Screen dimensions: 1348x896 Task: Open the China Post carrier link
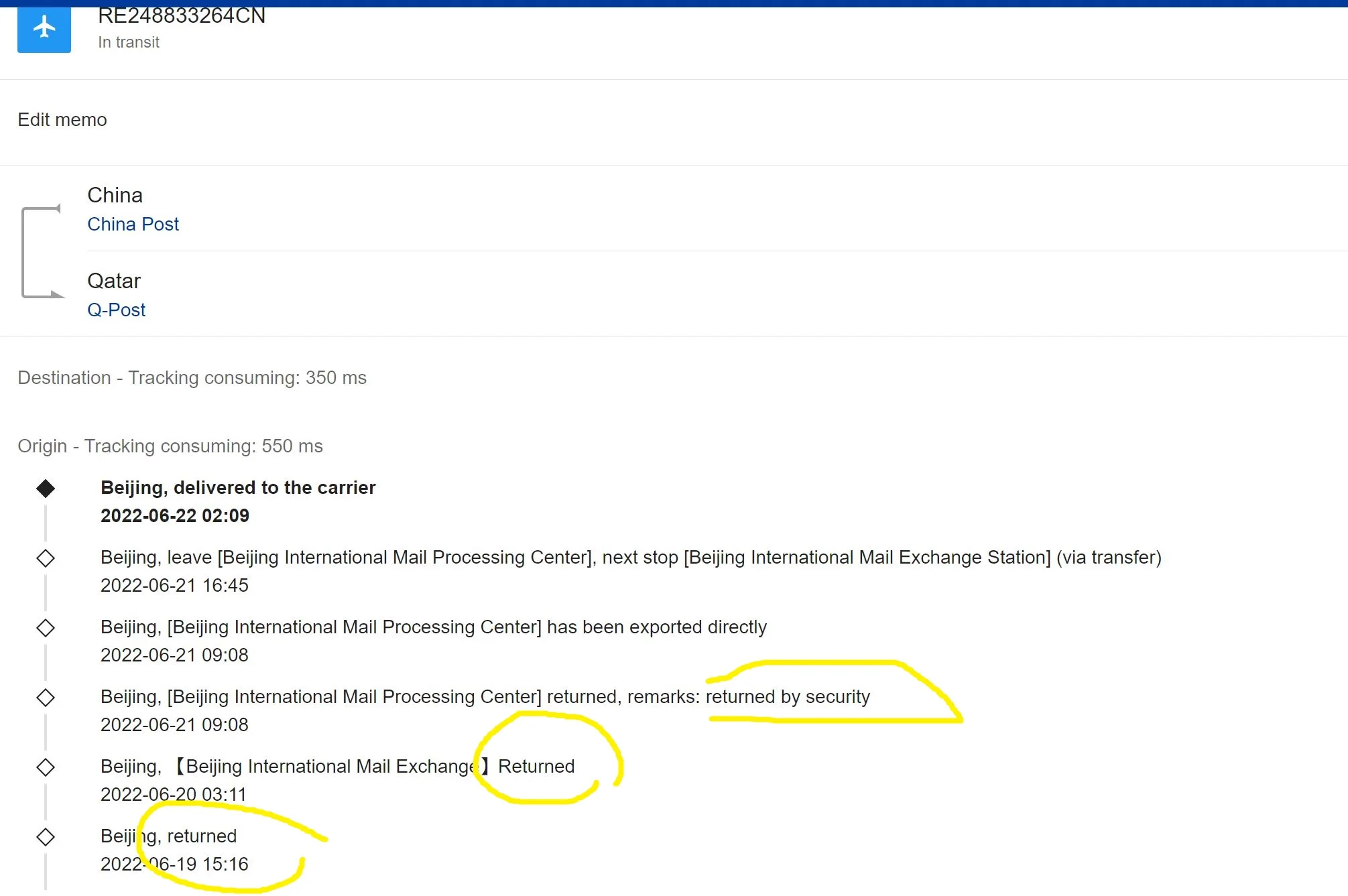pos(133,225)
